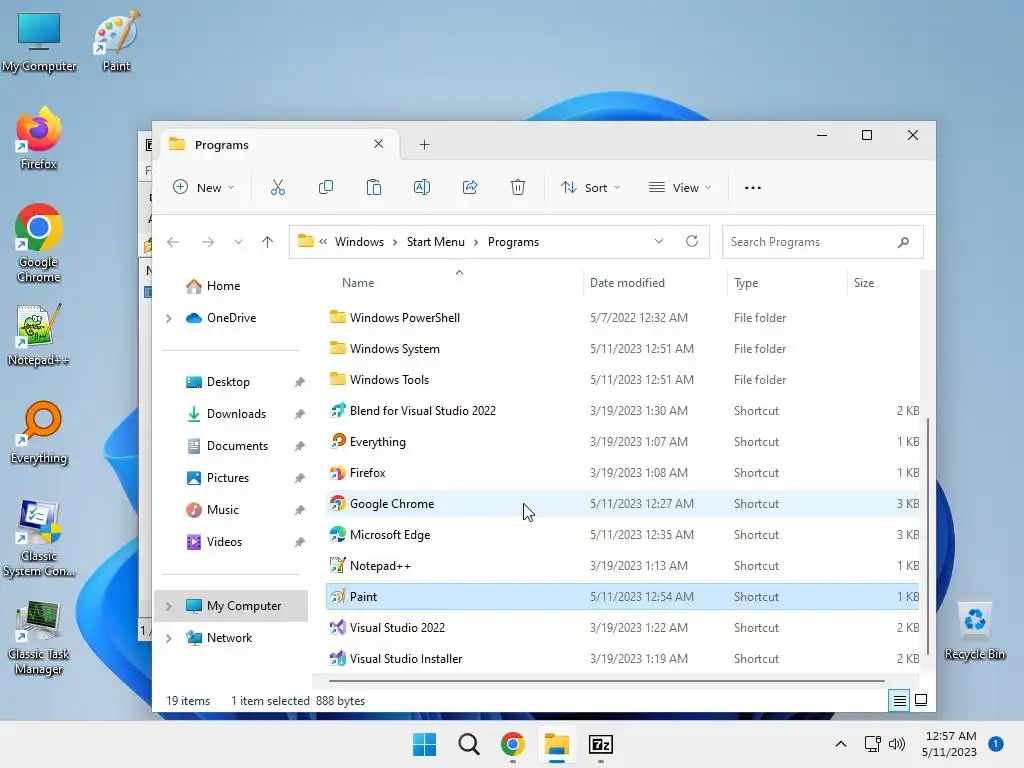The width and height of the screenshot is (1024, 768).
Task: Go forward with the right arrow
Action: pyautogui.click(x=208, y=242)
